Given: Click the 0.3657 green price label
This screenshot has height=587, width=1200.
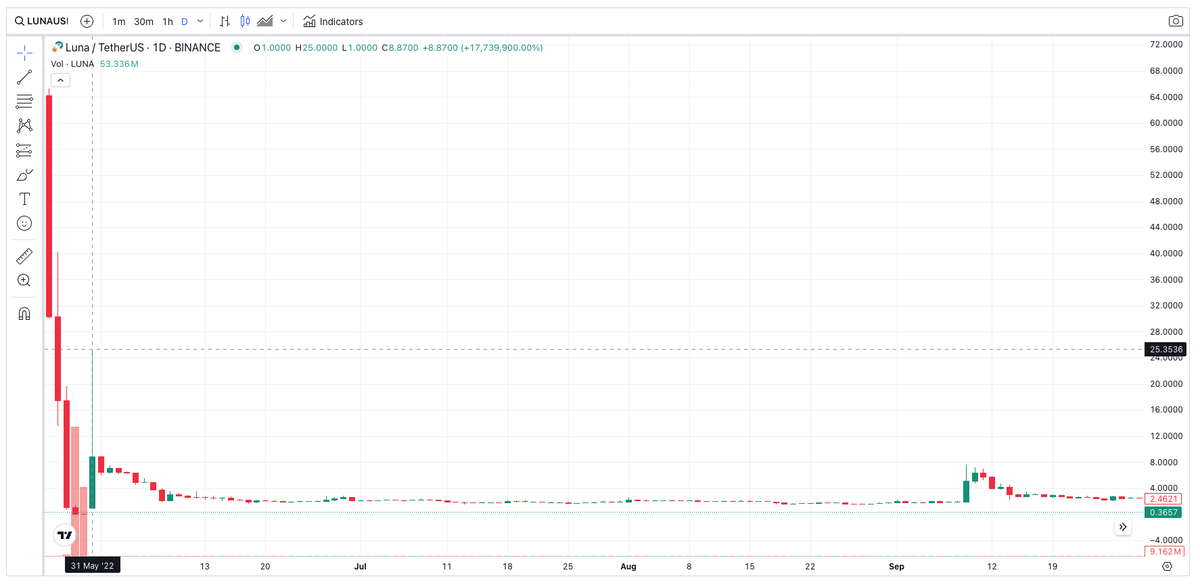Looking at the screenshot, I should [x=1166, y=512].
